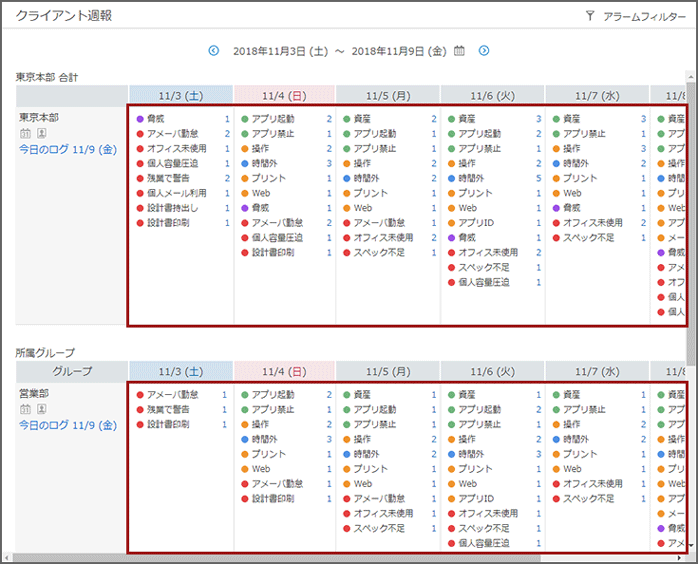The width and height of the screenshot is (698, 564).
Task: Click 設計書印刷 entry on 11/3 in 営業部
Action: (x=168, y=424)
